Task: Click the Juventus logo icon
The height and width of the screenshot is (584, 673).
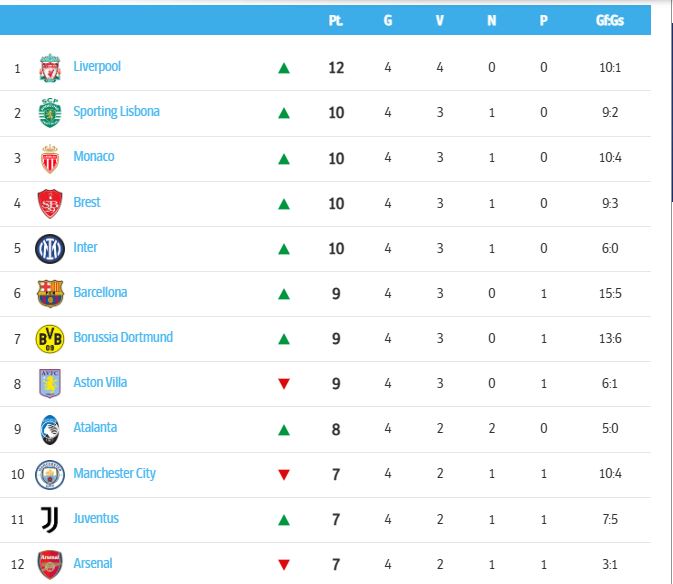Action: [50, 519]
